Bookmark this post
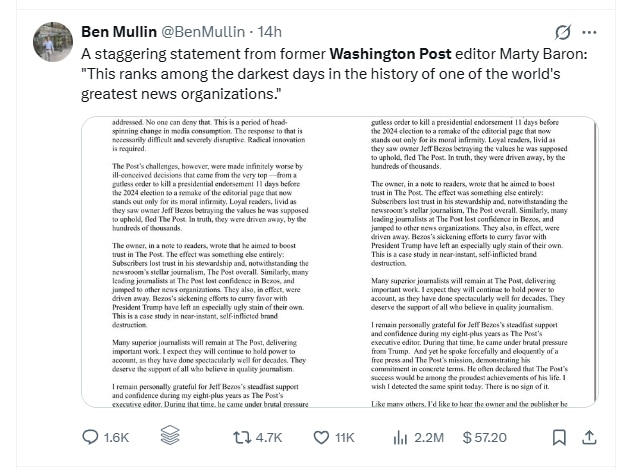Image resolution: width=626 pixels, height=470 pixels. point(559,437)
